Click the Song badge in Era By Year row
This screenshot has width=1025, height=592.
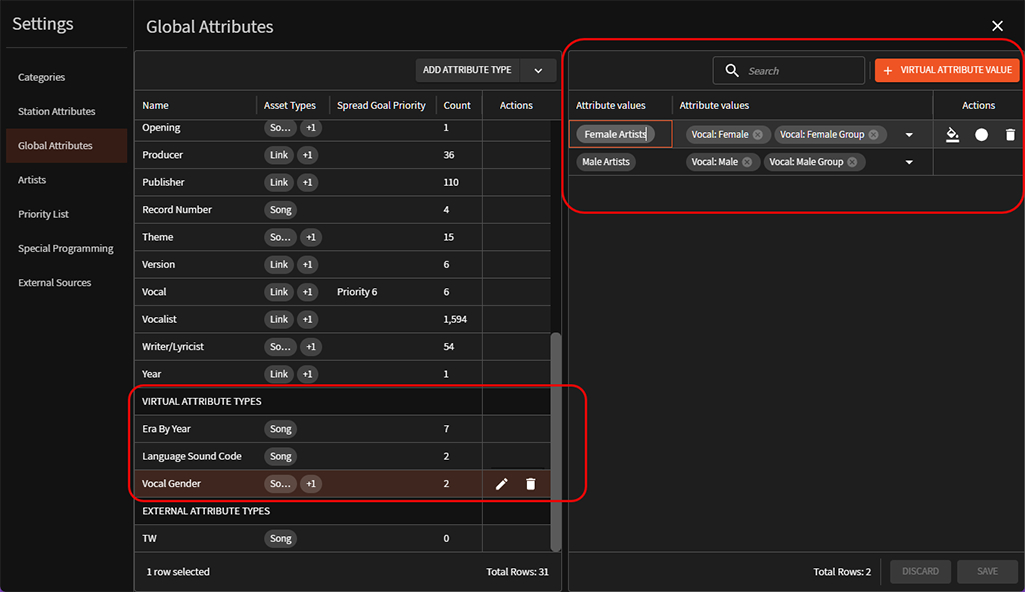tap(280, 429)
